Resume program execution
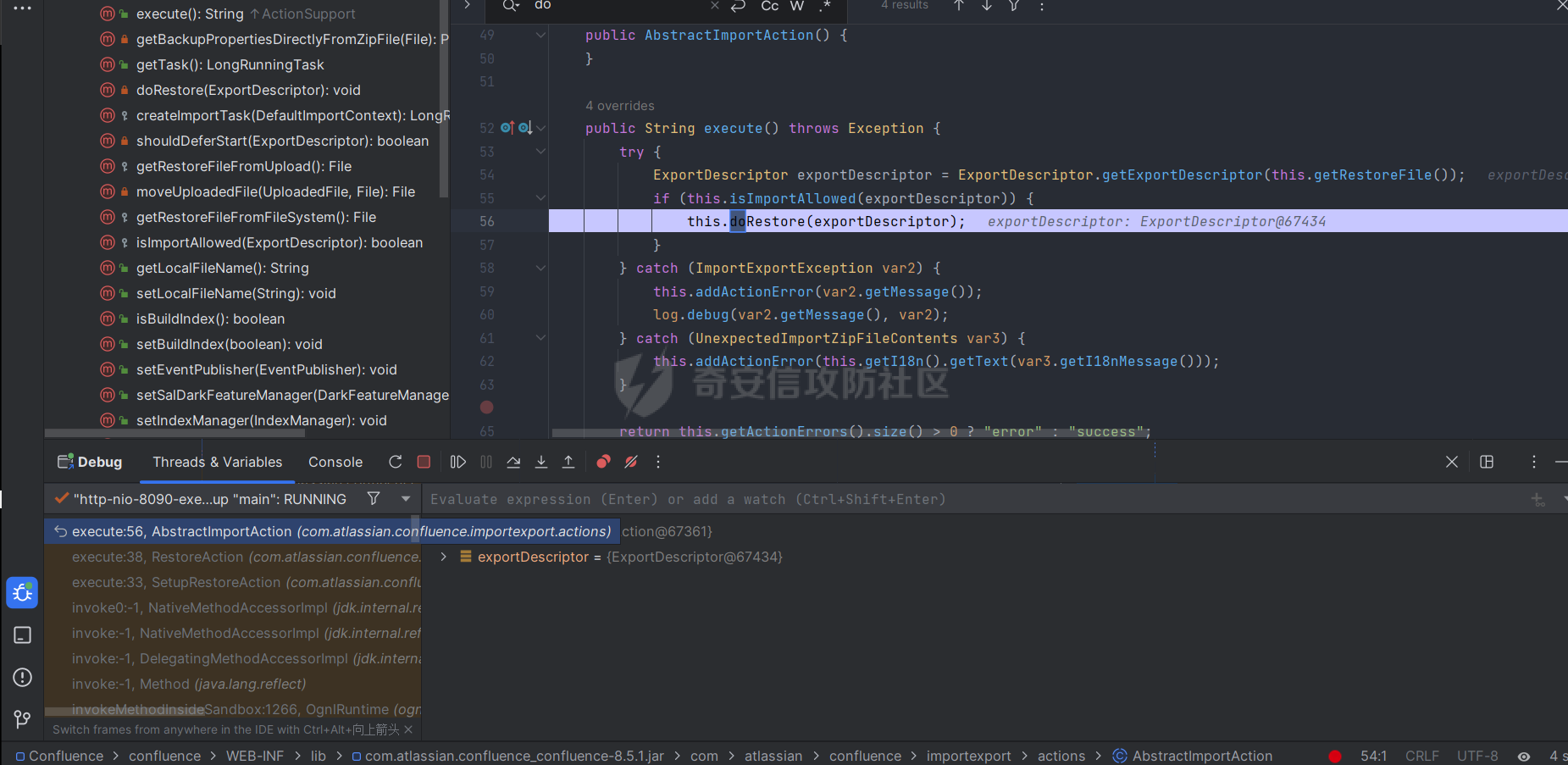 (x=458, y=462)
